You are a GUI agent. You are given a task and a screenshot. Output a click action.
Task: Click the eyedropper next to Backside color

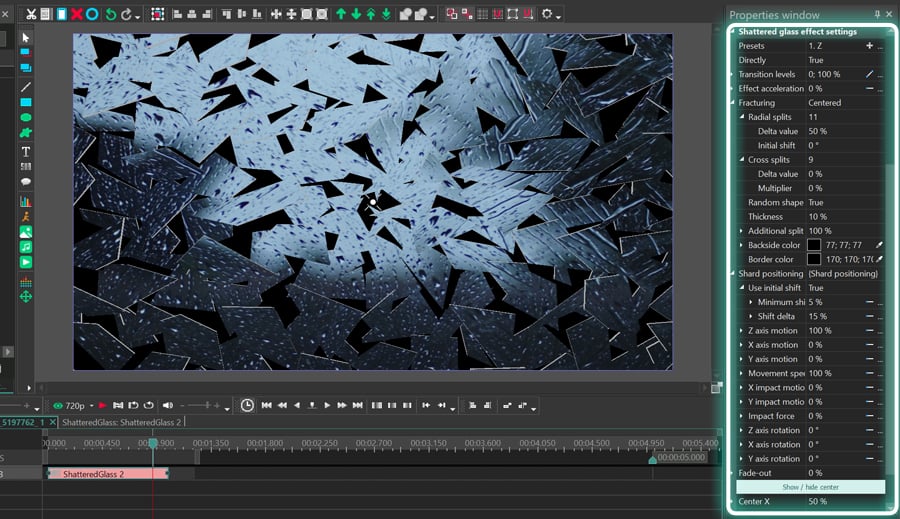coord(879,245)
